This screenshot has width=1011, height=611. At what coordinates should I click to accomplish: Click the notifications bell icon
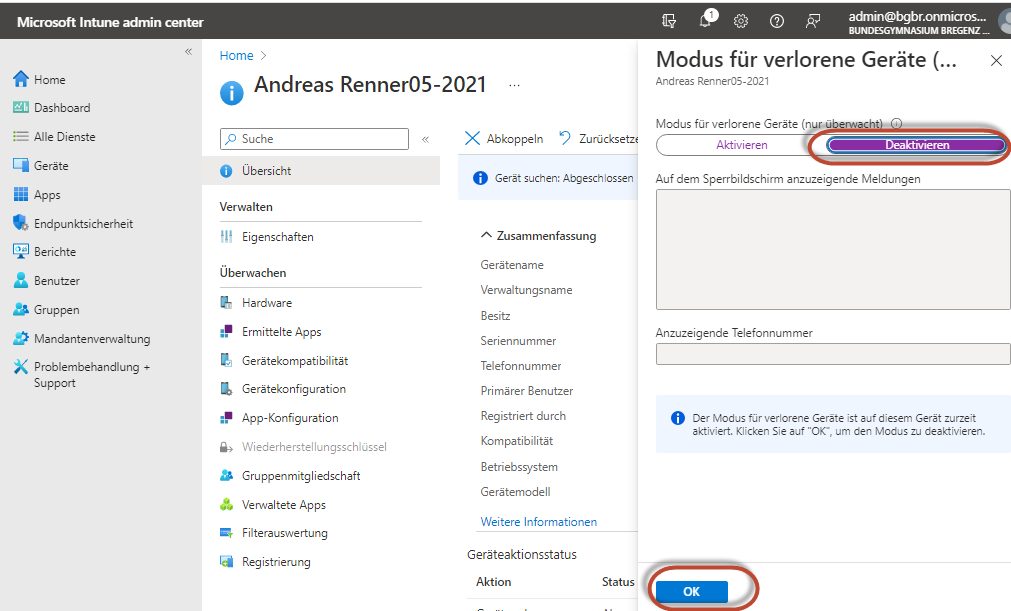pyautogui.click(x=705, y=21)
